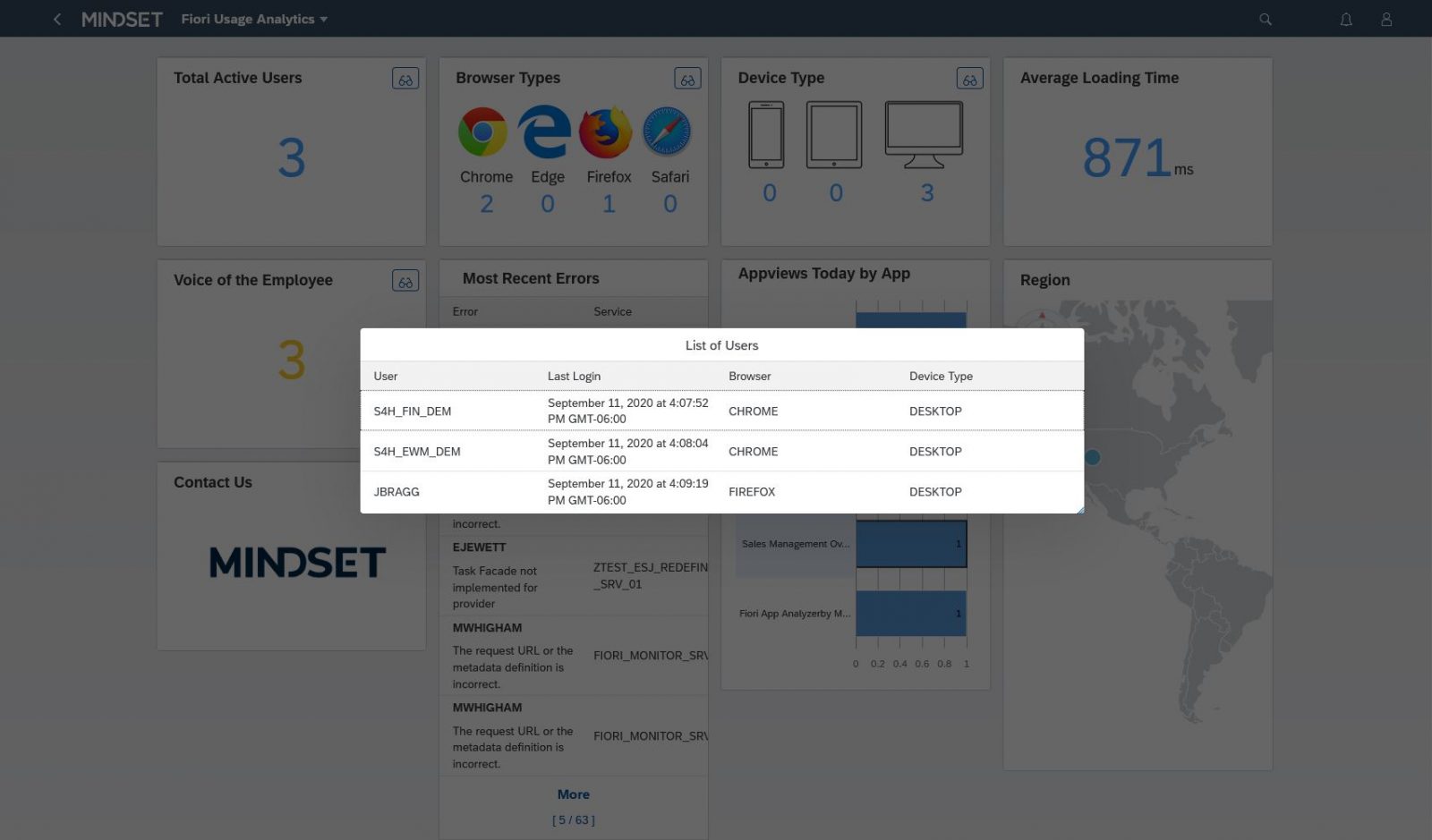The width and height of the screenshot is (1432, 840).
Task: Open the Fiori Usage Analytics title dropdown
Action: coord(254,19)
